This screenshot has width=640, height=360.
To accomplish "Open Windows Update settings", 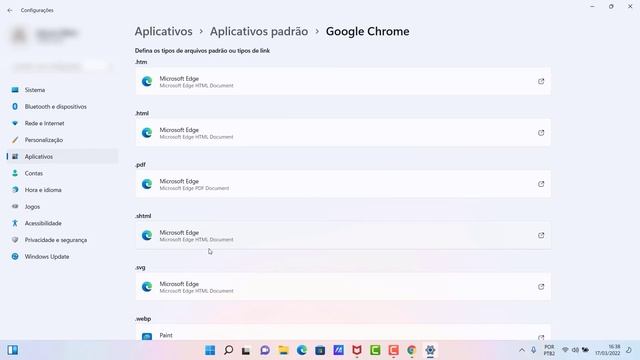I will coord(62,257).
